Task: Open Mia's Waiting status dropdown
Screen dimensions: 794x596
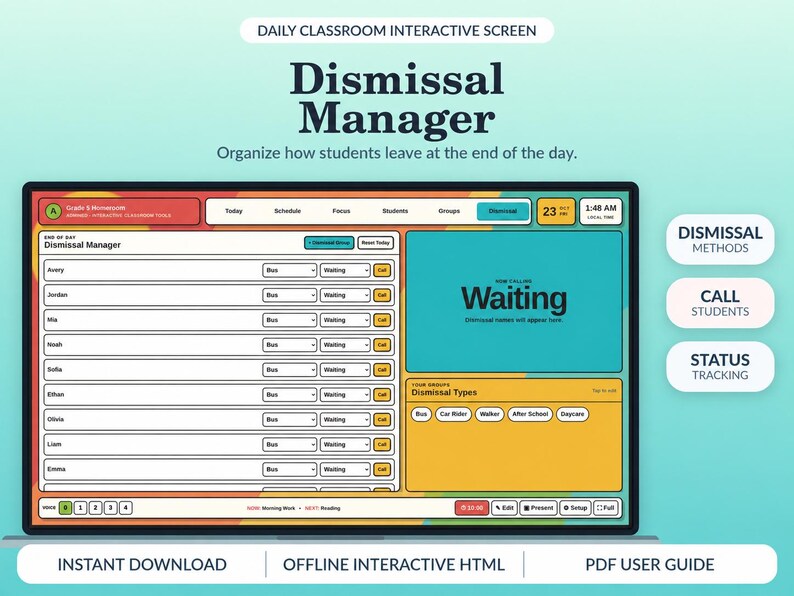Action: pos(345,320)
